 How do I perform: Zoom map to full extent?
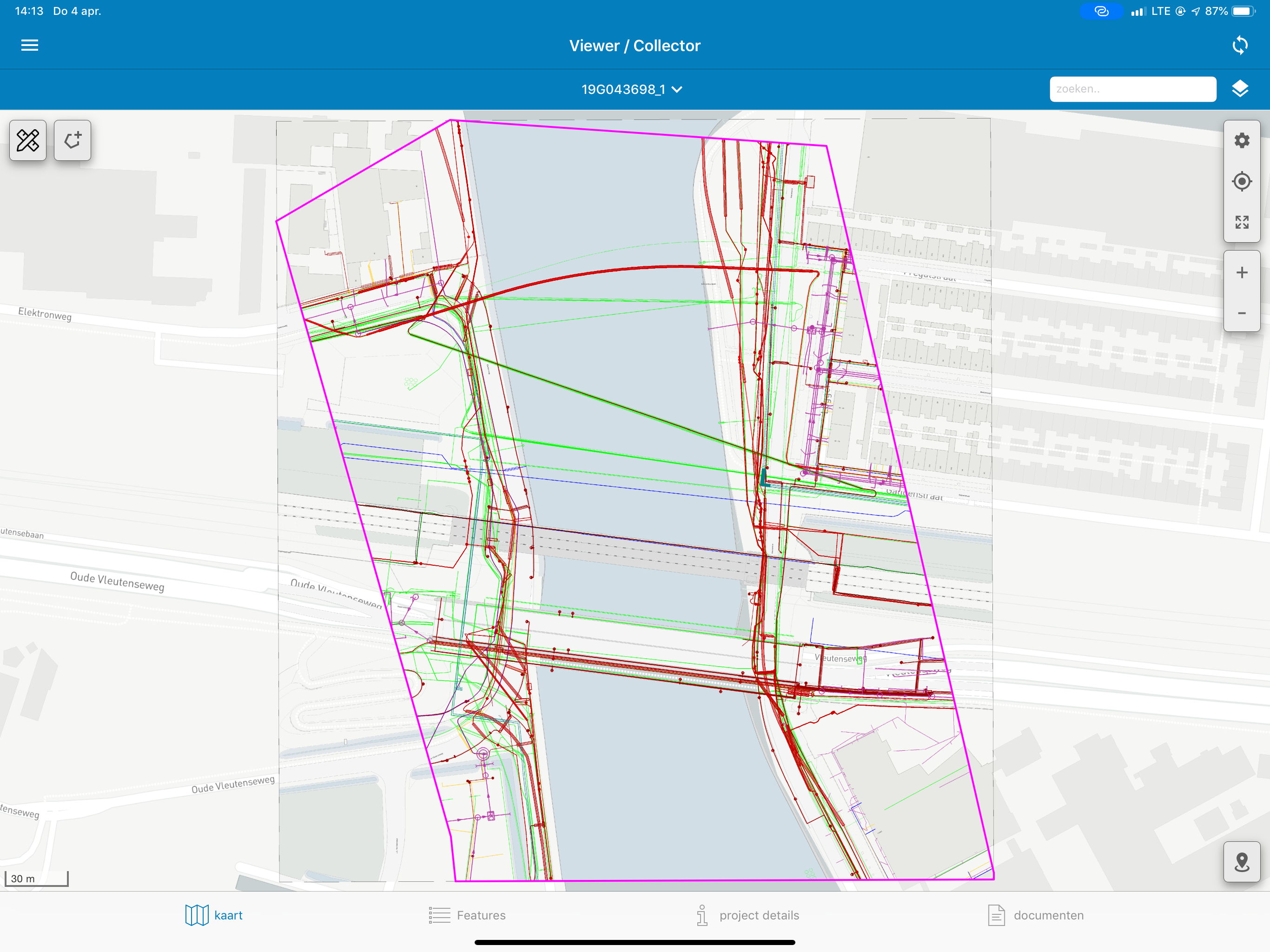pos(1241,222)
